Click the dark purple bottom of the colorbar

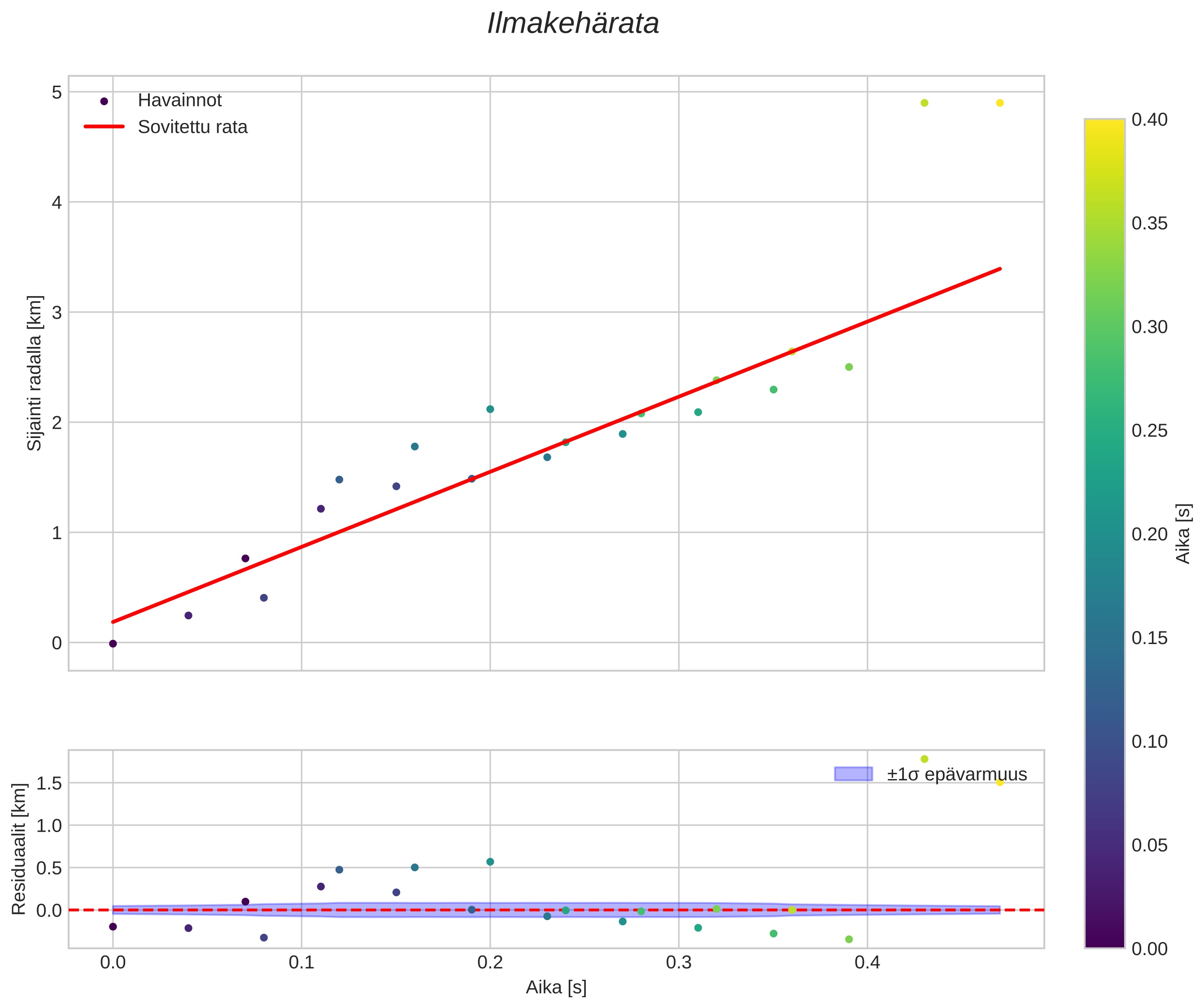pyautogui.click(x=1104, y=941)
